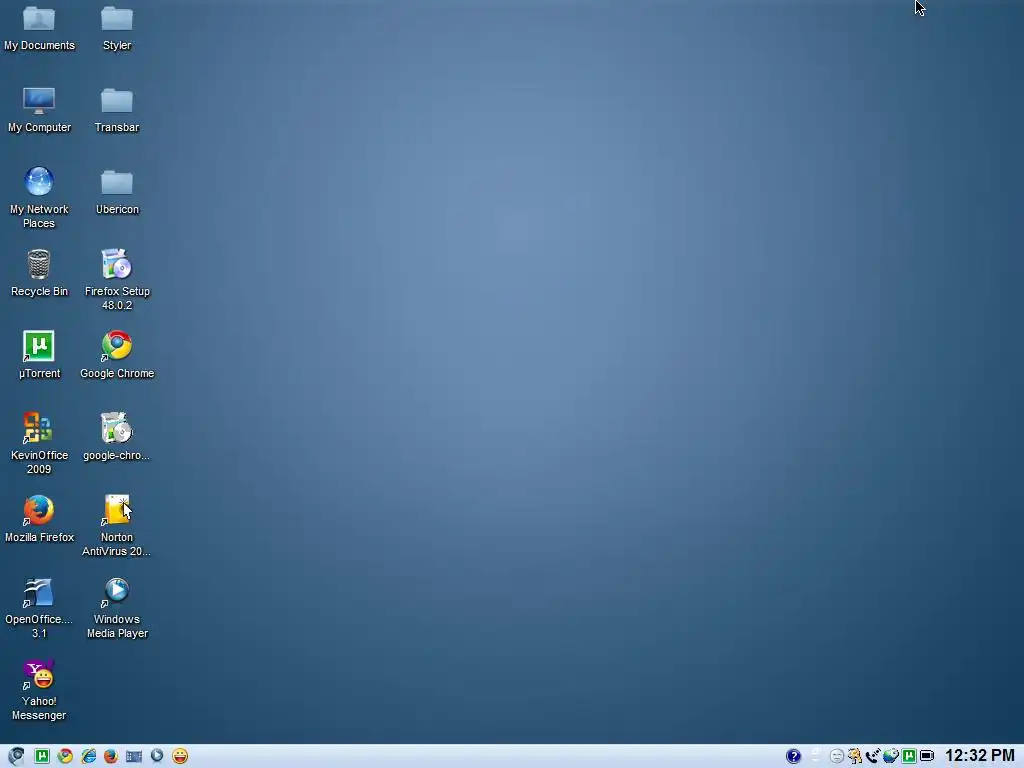Click the phone handset tray icon

872,756
